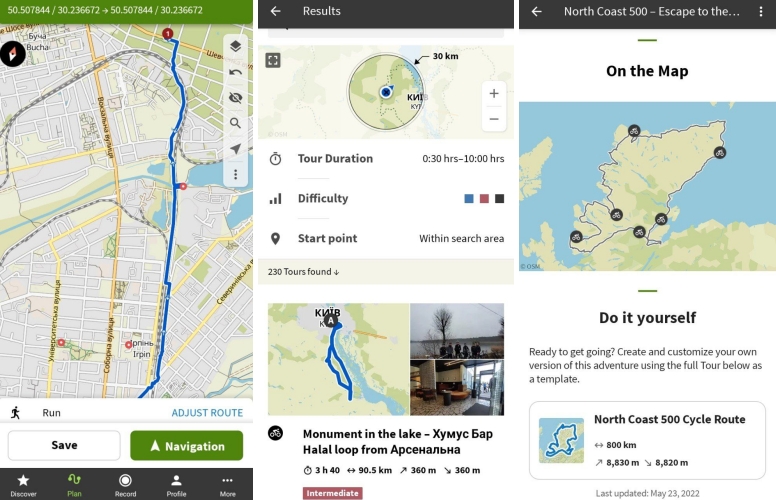The width and height of the screenshot is (776, 500).
Task: Undo last route change arrow
Action: coord(236,72)
